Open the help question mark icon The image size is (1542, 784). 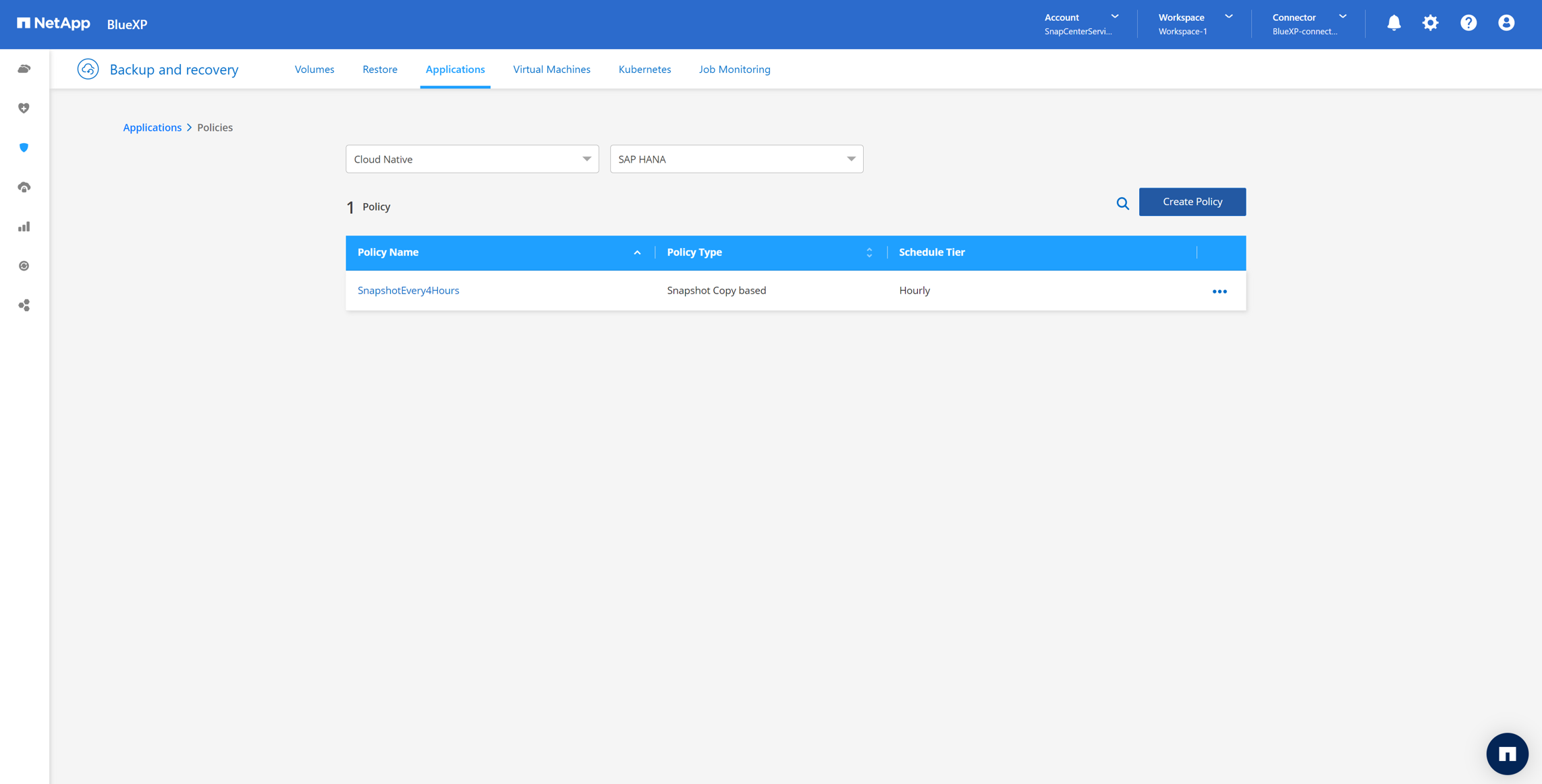pos(1468,23)
